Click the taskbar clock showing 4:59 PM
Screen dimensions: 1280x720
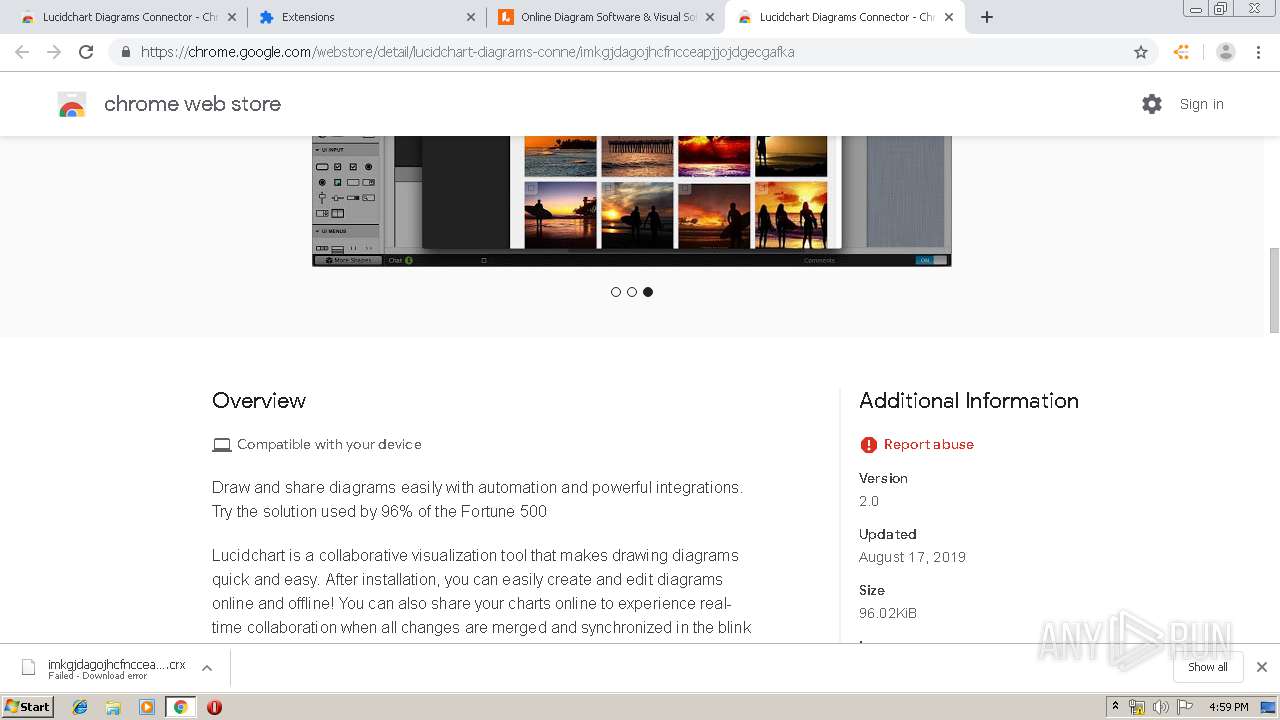[1229, 707]
